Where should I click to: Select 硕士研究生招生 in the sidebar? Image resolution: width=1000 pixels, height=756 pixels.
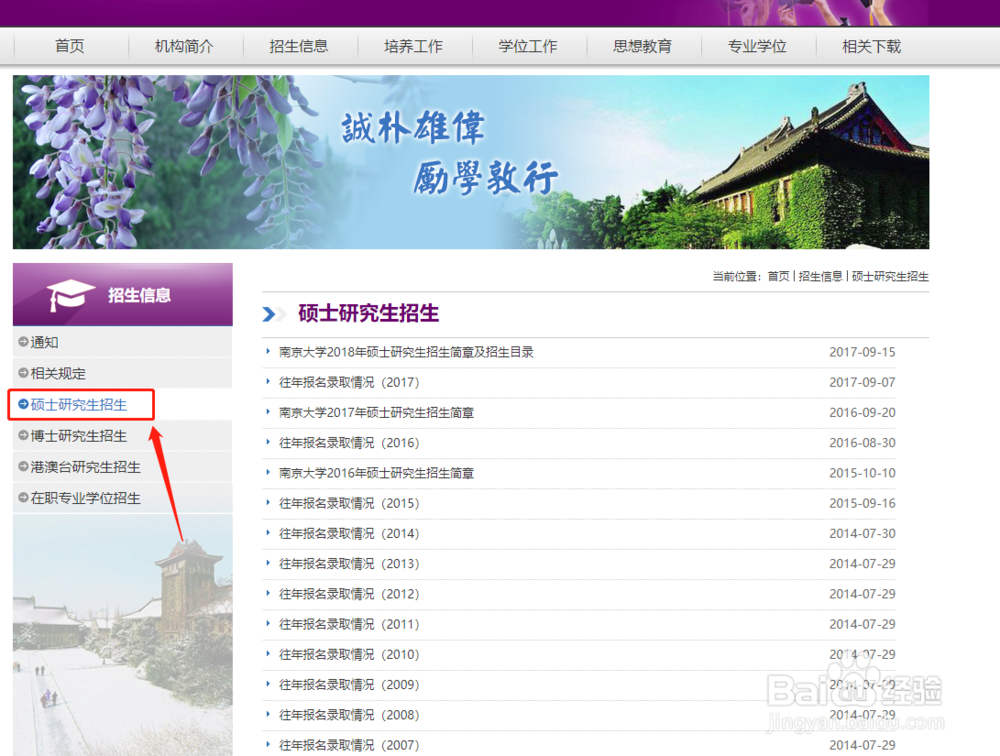78,404
